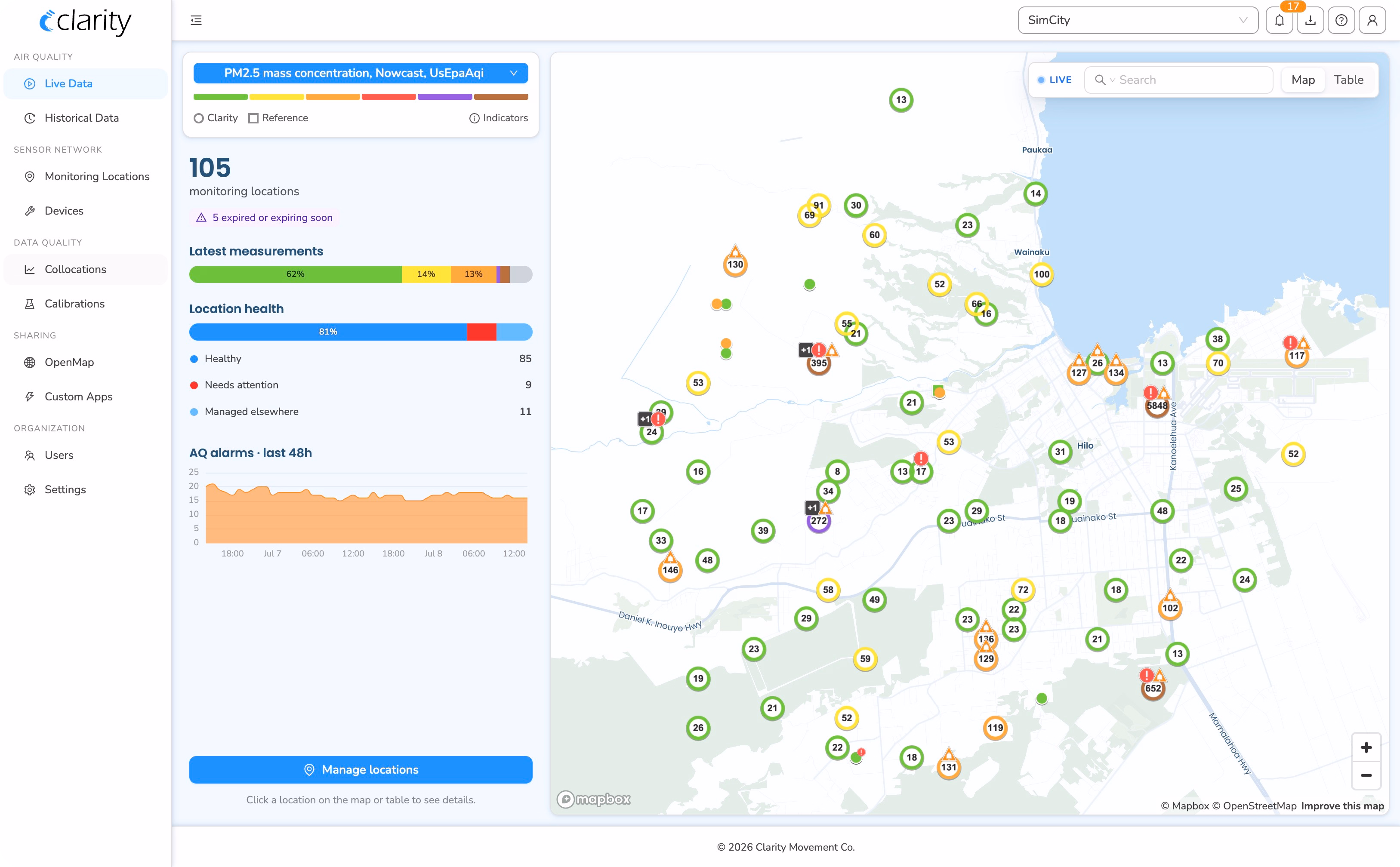
Task: Open the SimCity organization dropdown
Action: [x=1138, y=21]
